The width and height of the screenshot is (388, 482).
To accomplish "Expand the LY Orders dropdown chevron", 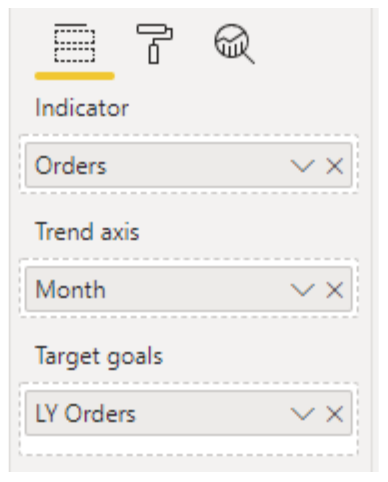I will tap(303, 414).
